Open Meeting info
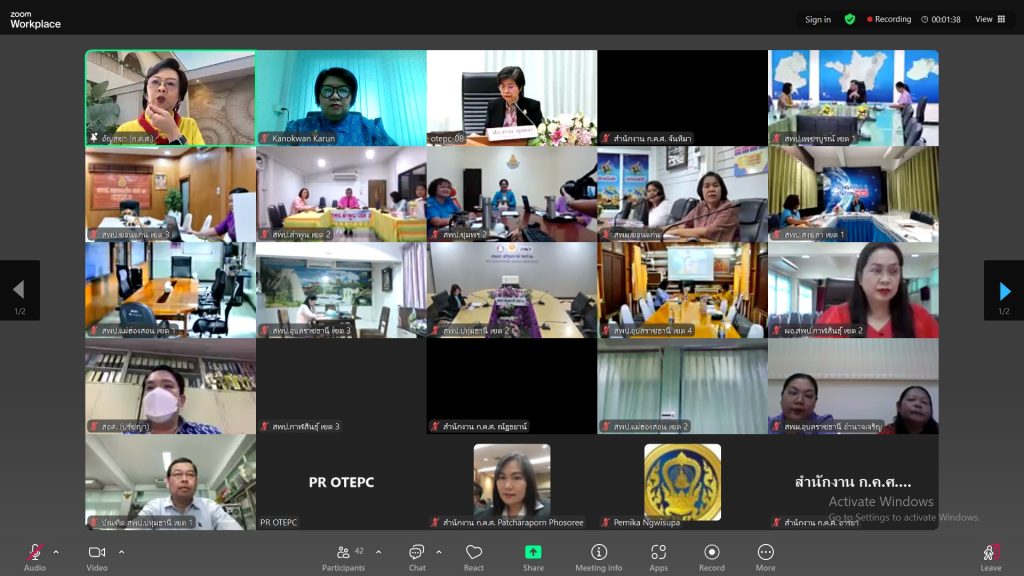 pyautogui.click(x=599, y=556)
